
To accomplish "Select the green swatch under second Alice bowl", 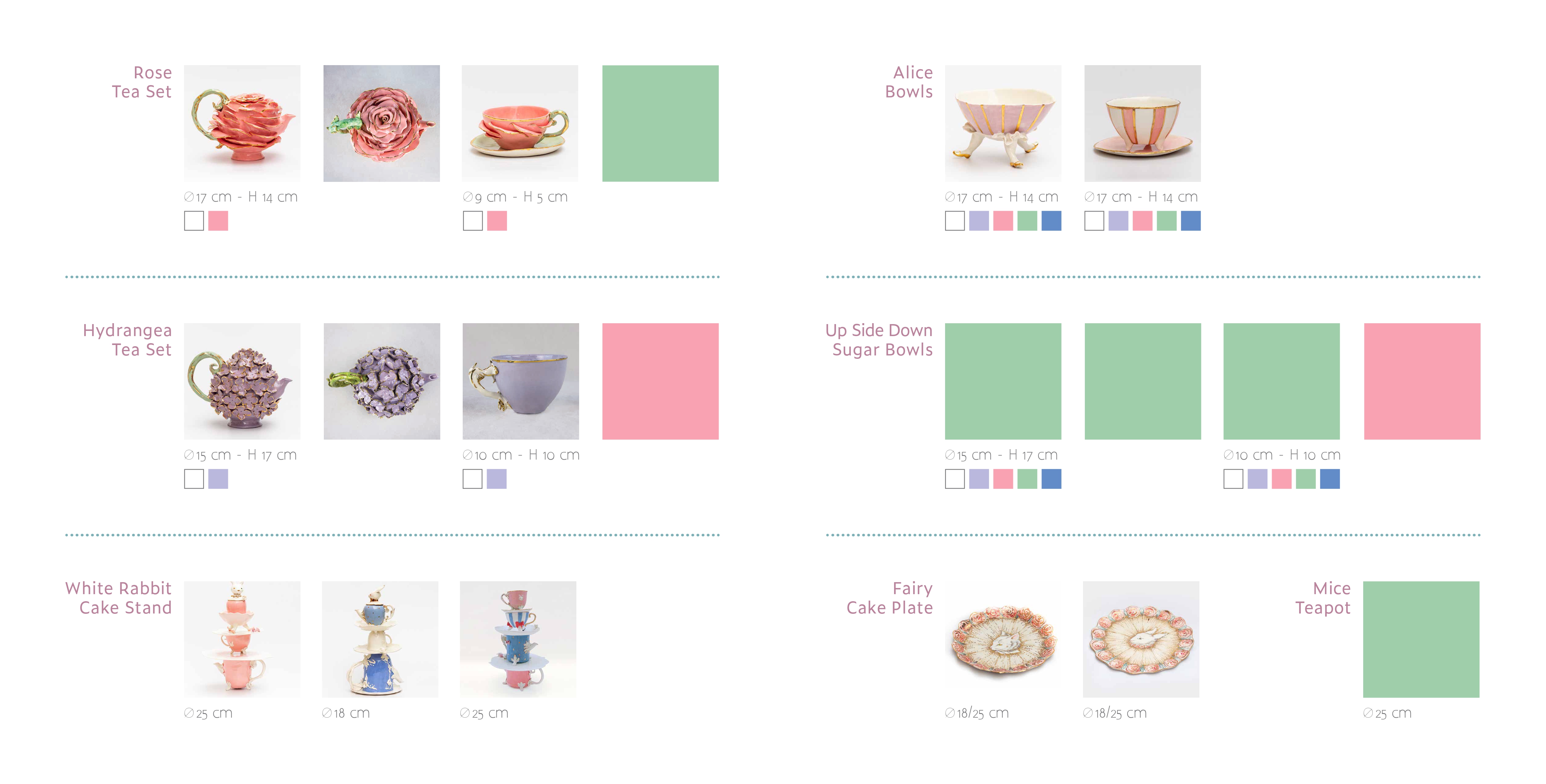I will pyautogui.click(x=1166, y=221).
